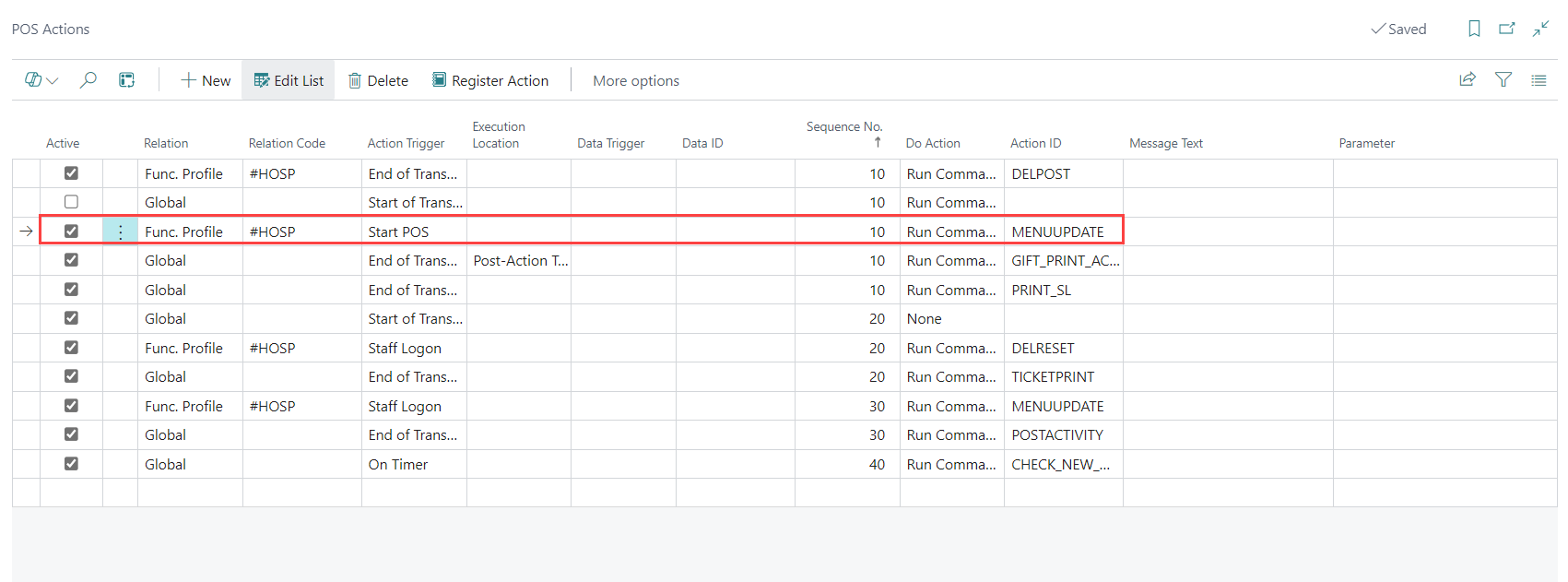Click the share icon in toolbar
1568x582 pixels.
(1468, 80)
